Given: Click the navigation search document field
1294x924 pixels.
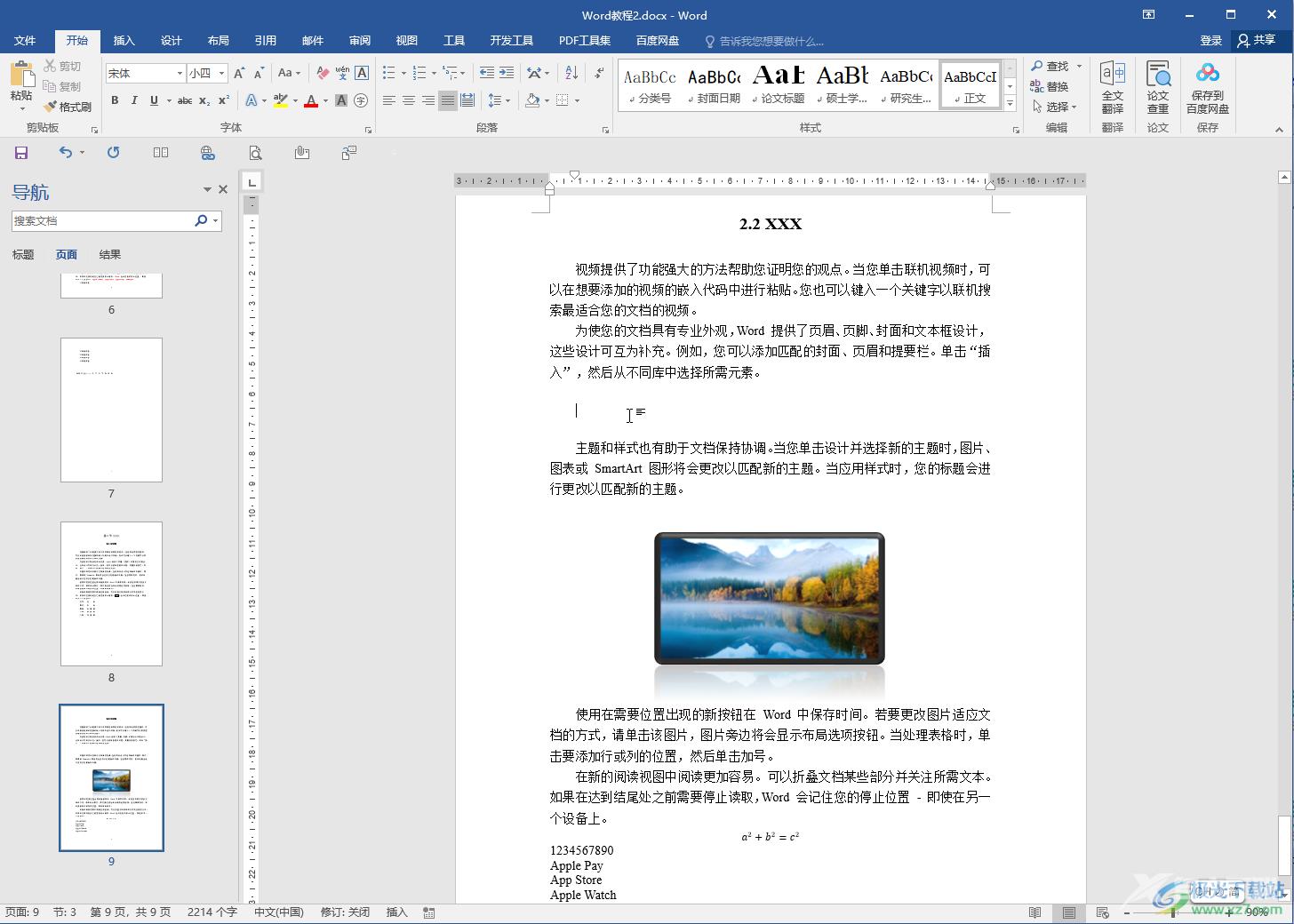Looking at the screenshot, I should click(102, 220).
